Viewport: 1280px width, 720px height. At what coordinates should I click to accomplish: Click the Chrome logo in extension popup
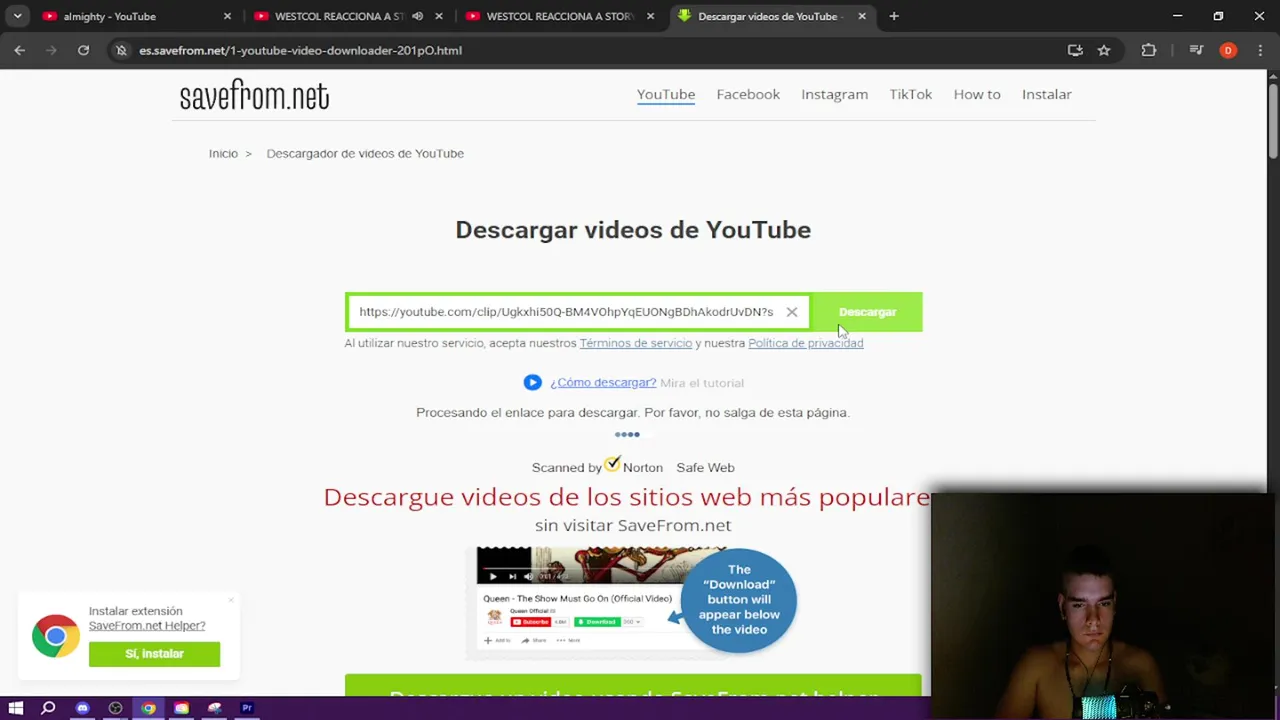pyautogui.click(x=55, y=635)
